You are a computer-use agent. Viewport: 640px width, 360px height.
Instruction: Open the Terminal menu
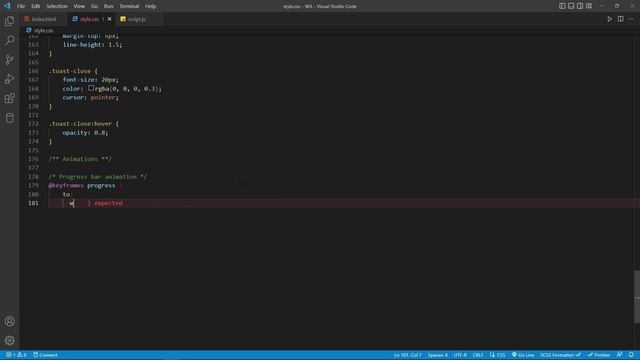(x=129, y=6)
